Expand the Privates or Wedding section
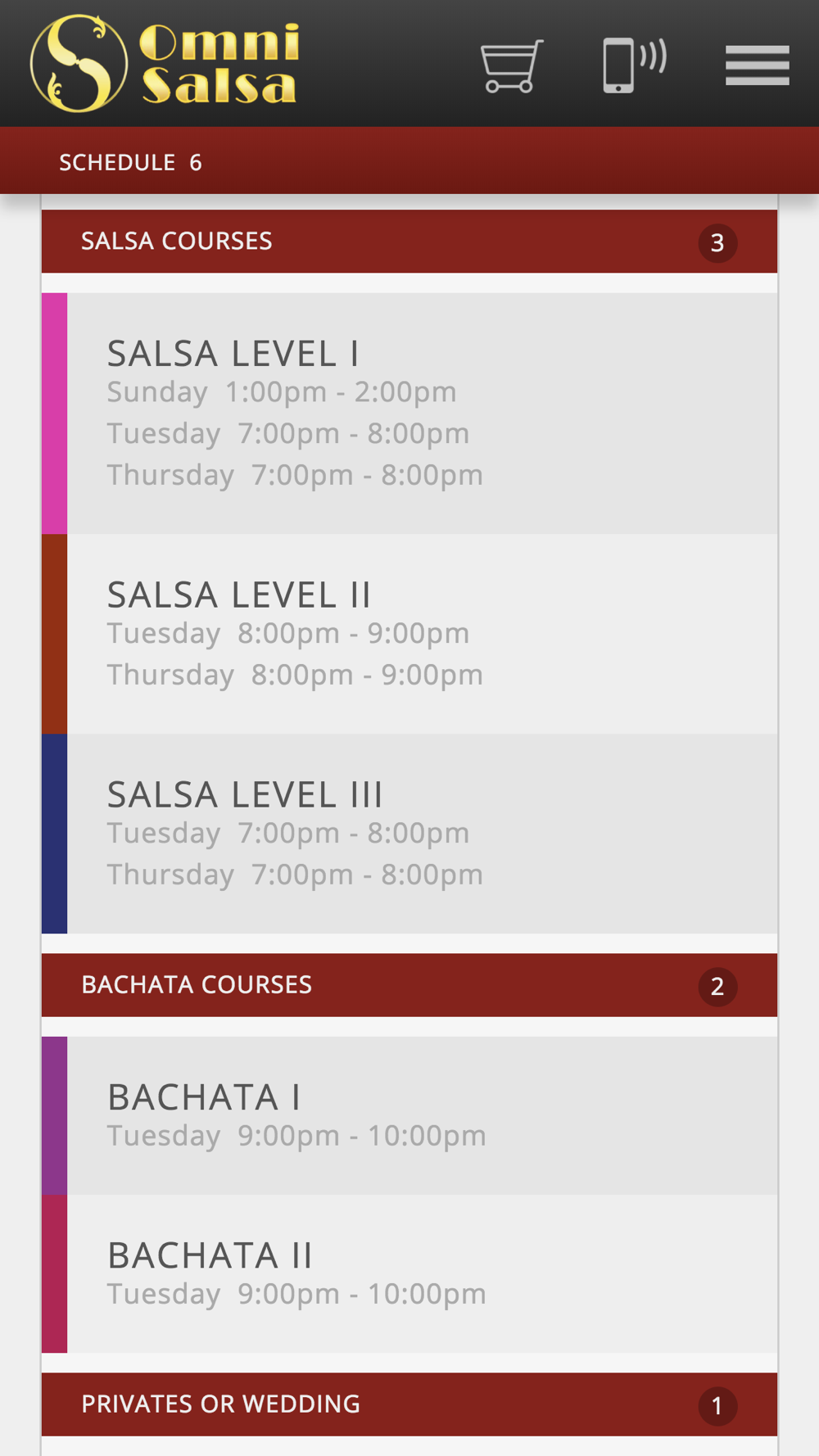Viewport: 819px width, 1456px height. click(409, 1404)
